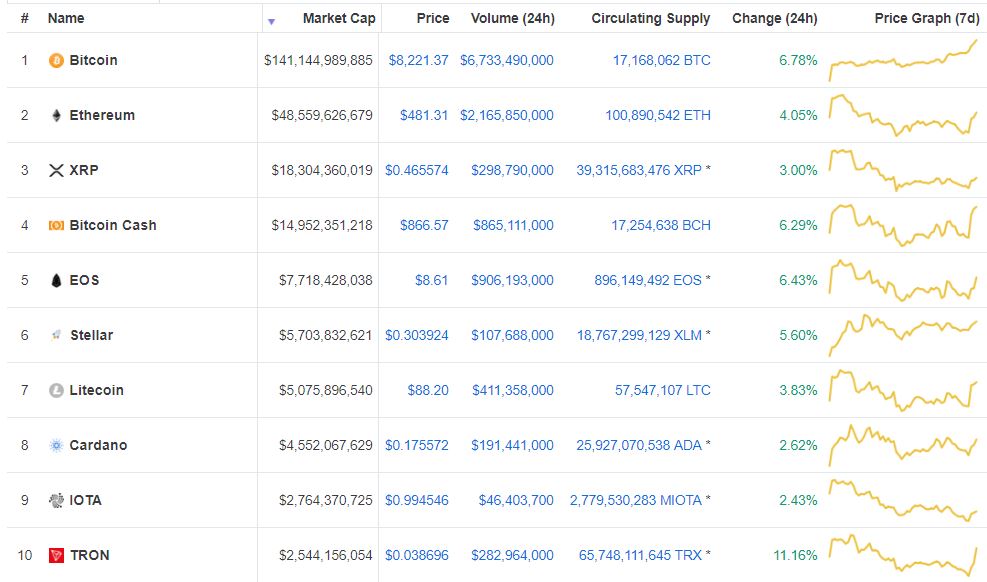
Task: Click the IOTA coin icon
Action: 58,500
